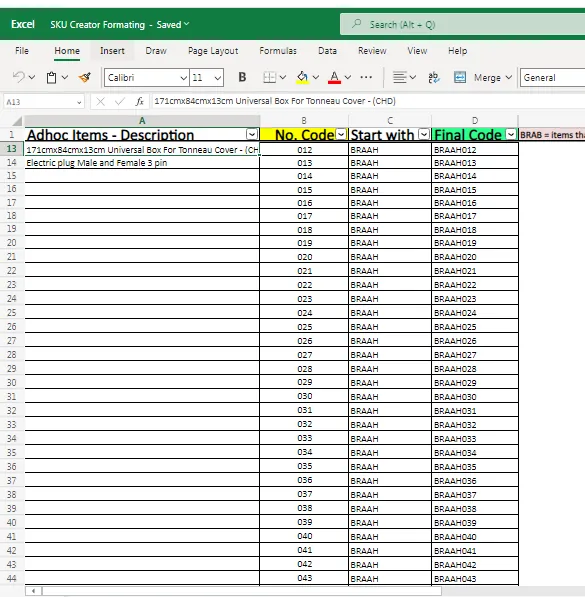Open the Review tab
The image size is (585, 597).
click(x=372, y=51)
